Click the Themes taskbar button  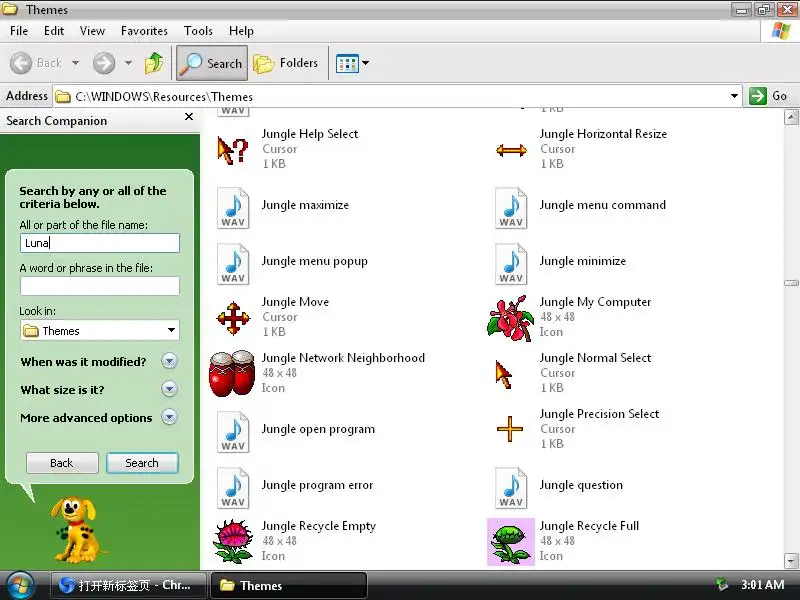tap(288, 585)
